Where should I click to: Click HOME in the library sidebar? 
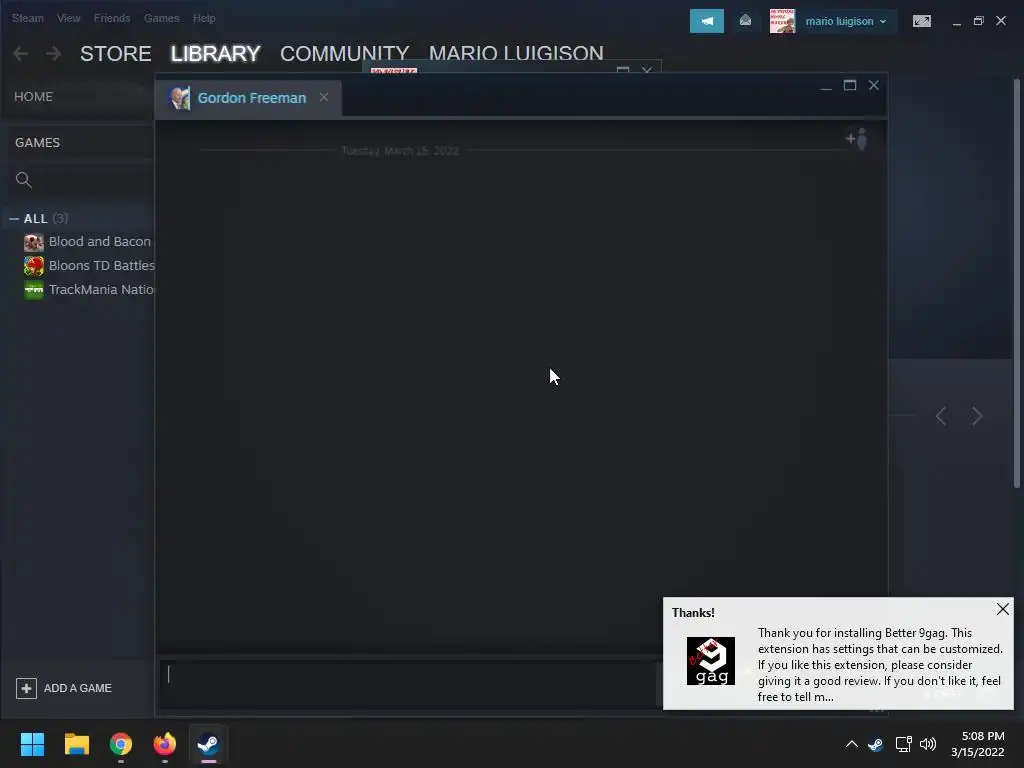[33, 97]
